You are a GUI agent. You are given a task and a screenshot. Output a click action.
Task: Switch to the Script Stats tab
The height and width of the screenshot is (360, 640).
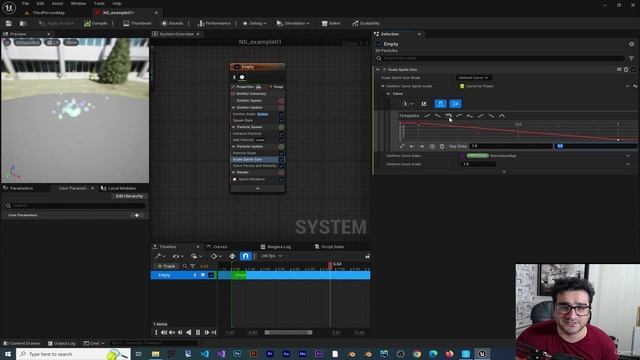pos(330,247)
